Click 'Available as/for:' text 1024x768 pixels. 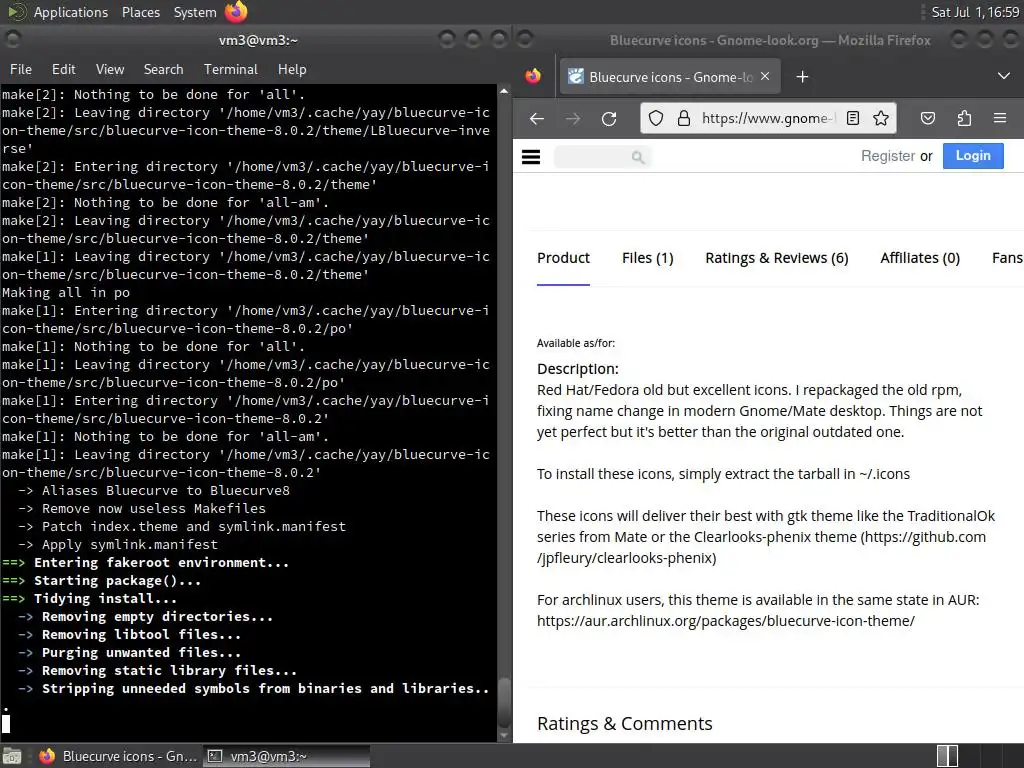(x=575, y=343)
